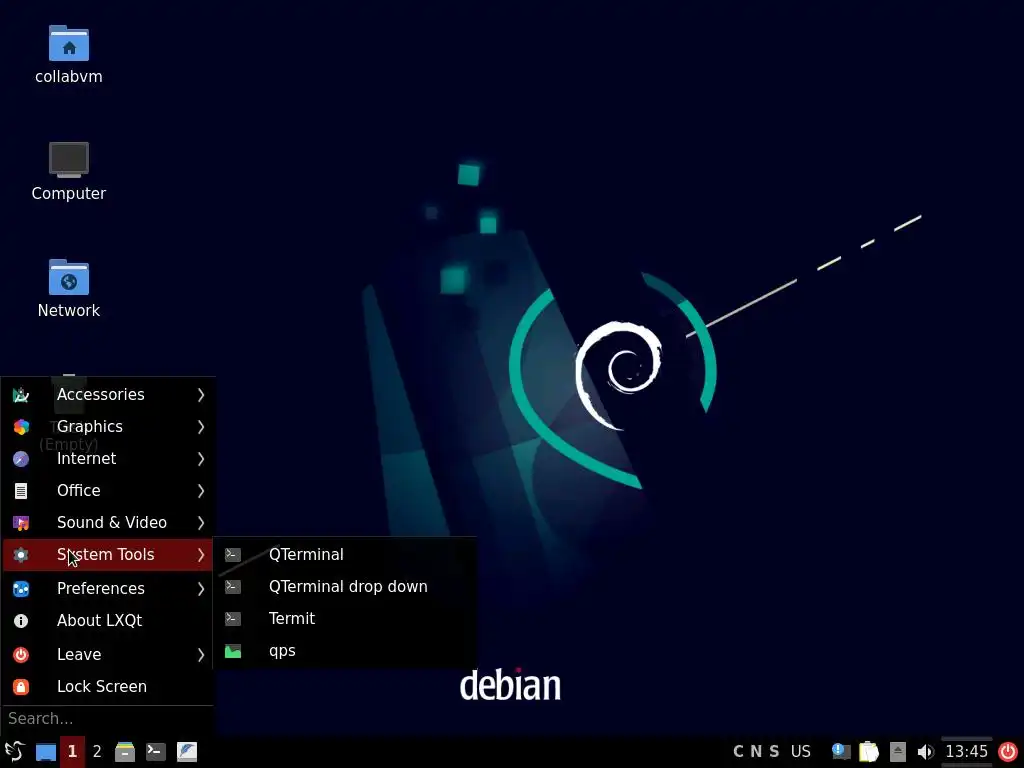Viewport: 1024px width, 768px height.
Task: Expand the Leave submenu arrow
Action: tap(201, 654)
